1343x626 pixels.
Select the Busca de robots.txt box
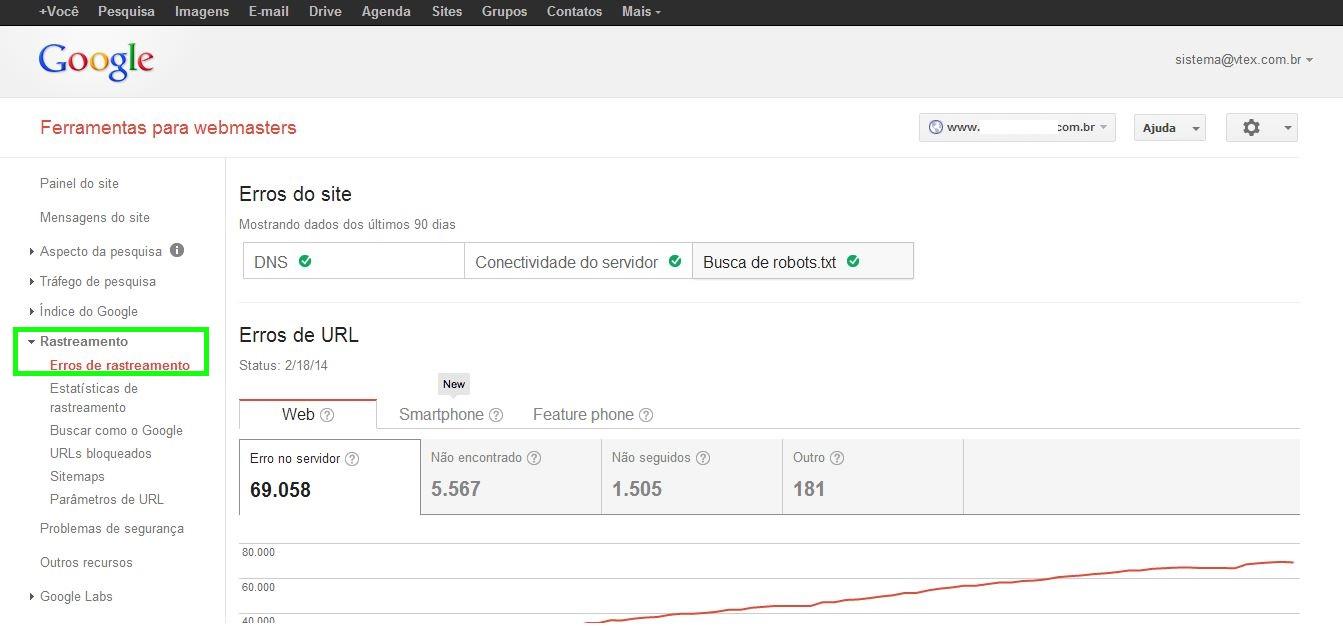pos(802,262)
